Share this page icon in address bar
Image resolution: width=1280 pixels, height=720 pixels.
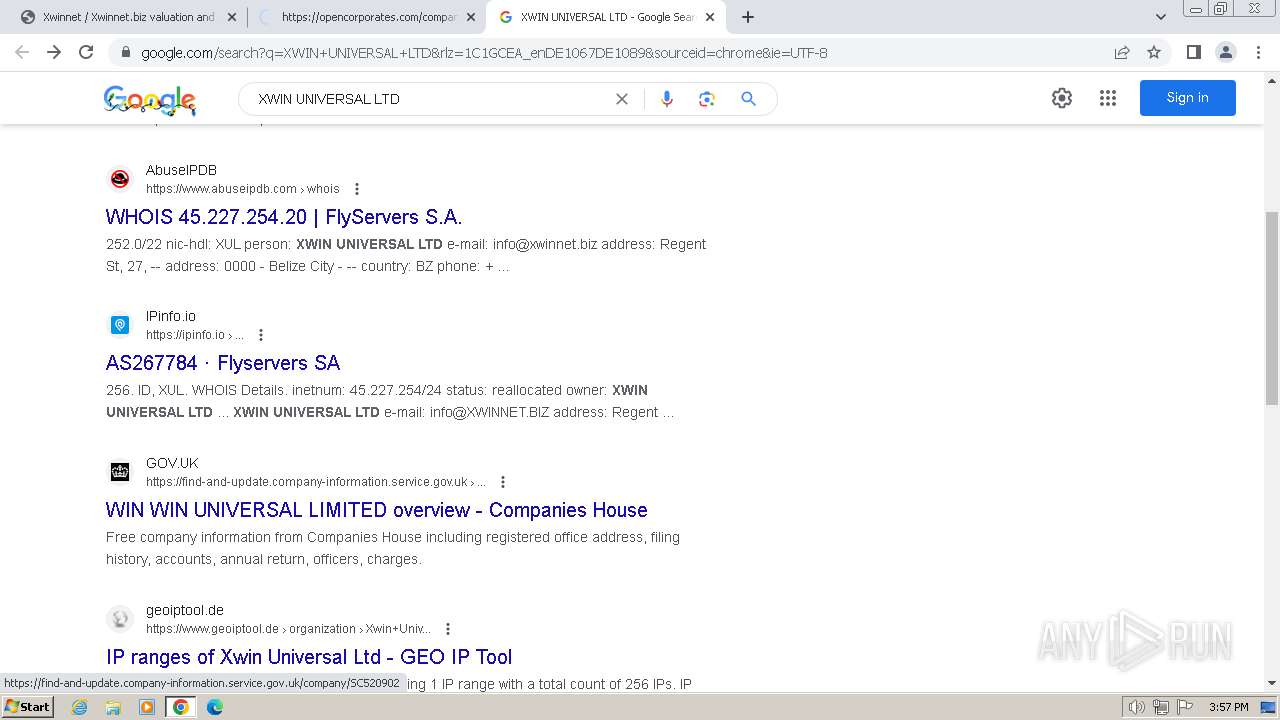[x=1122, y=52]
